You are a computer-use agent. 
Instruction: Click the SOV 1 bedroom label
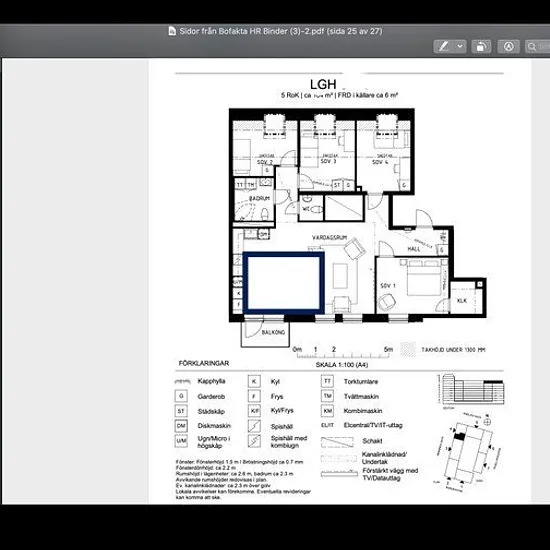pyautogui.click(x=388, y=286)
